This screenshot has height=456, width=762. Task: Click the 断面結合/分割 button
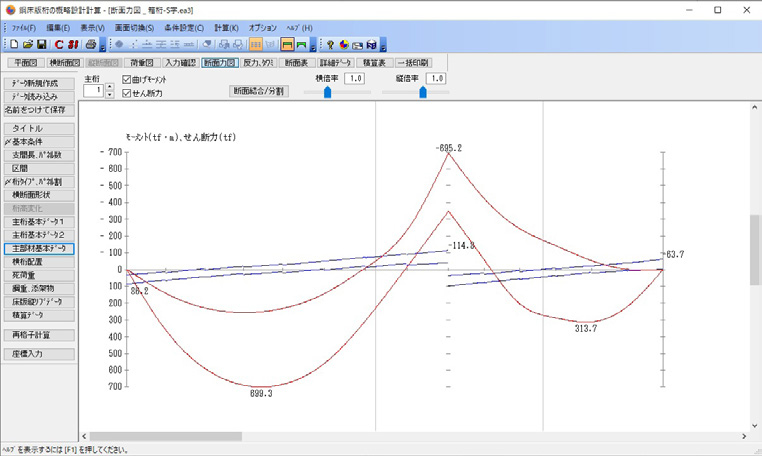point(259,91)
